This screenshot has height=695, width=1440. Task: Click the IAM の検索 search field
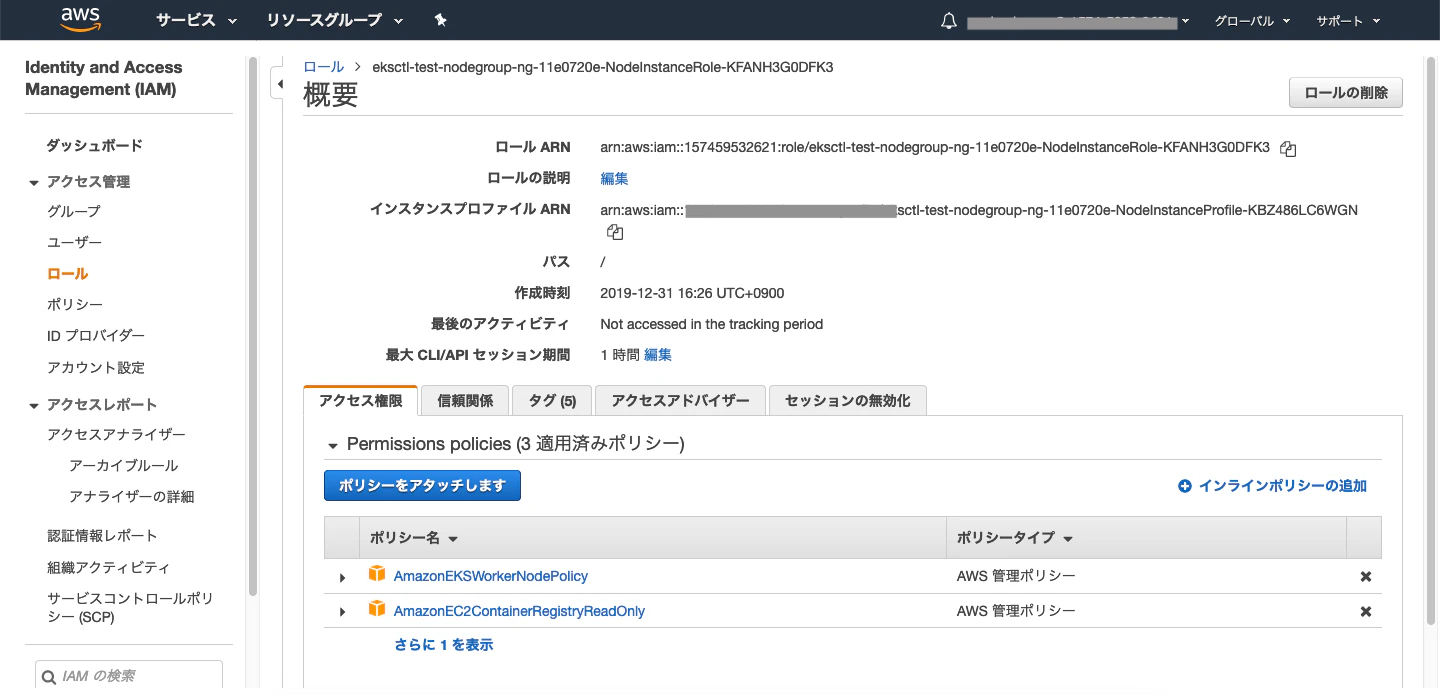[128, 675]
